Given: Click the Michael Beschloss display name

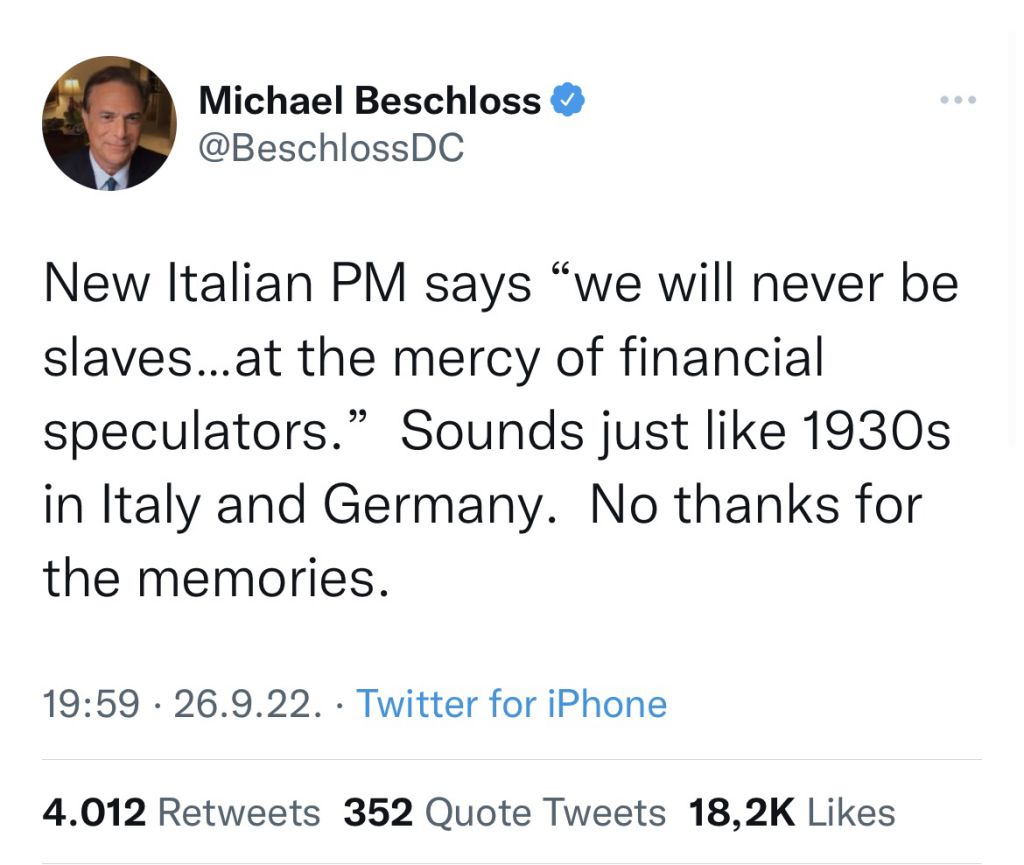Looking at the screenshot, I should pyautogui.click(x=370, y=101).
